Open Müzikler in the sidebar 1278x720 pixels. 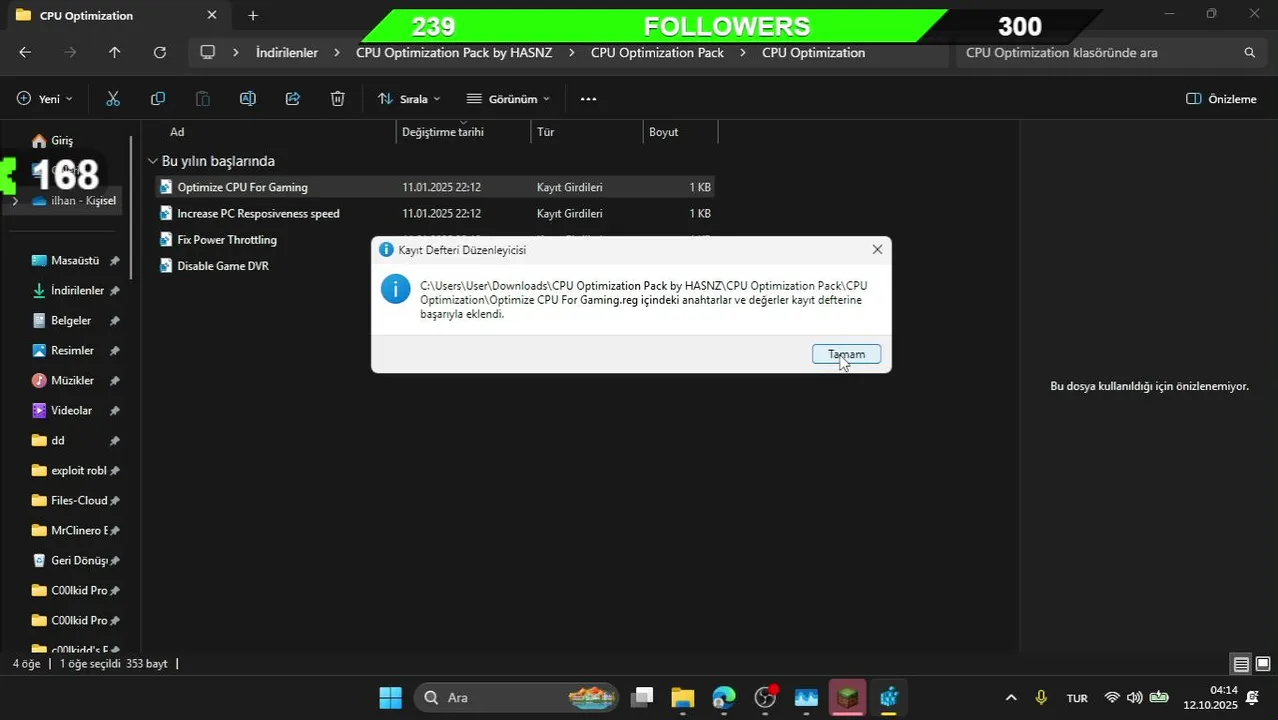pos(72,381)
